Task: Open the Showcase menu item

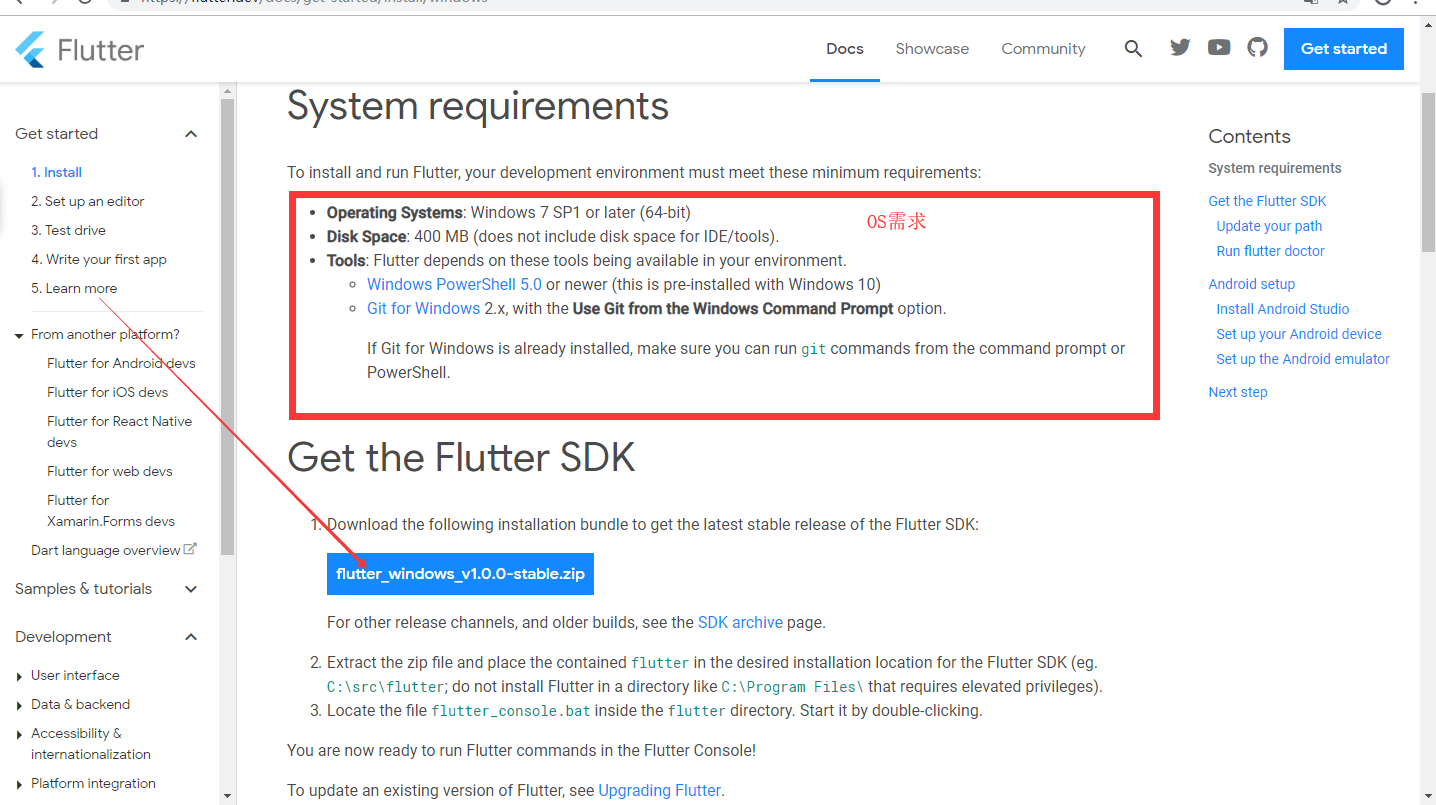Action: [932, 48]
